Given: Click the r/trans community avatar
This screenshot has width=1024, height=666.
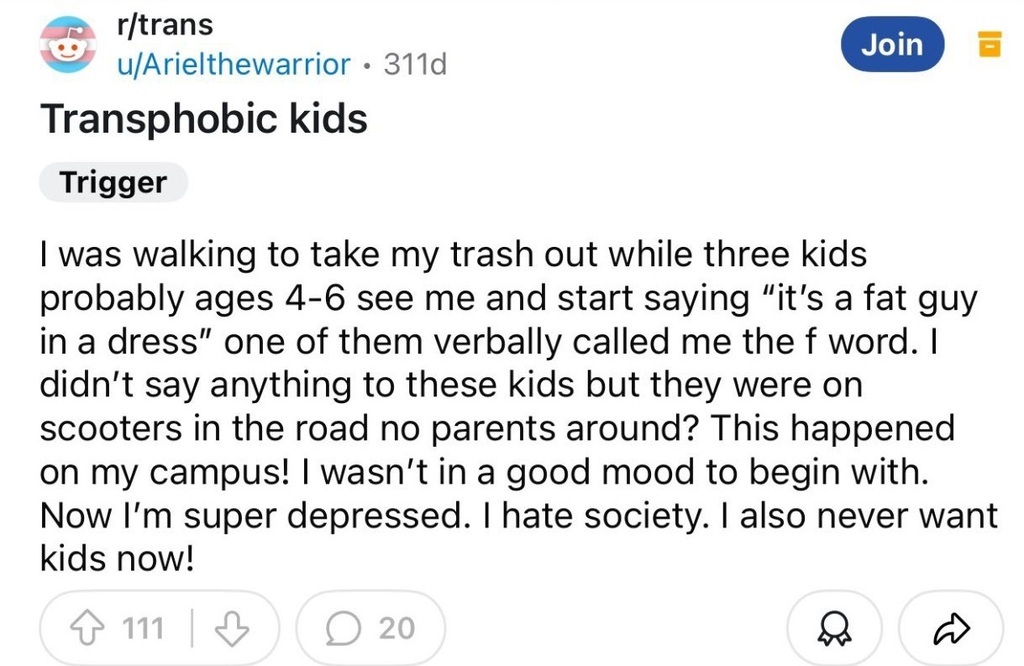Looking at the screenshot, I should 67,46.
